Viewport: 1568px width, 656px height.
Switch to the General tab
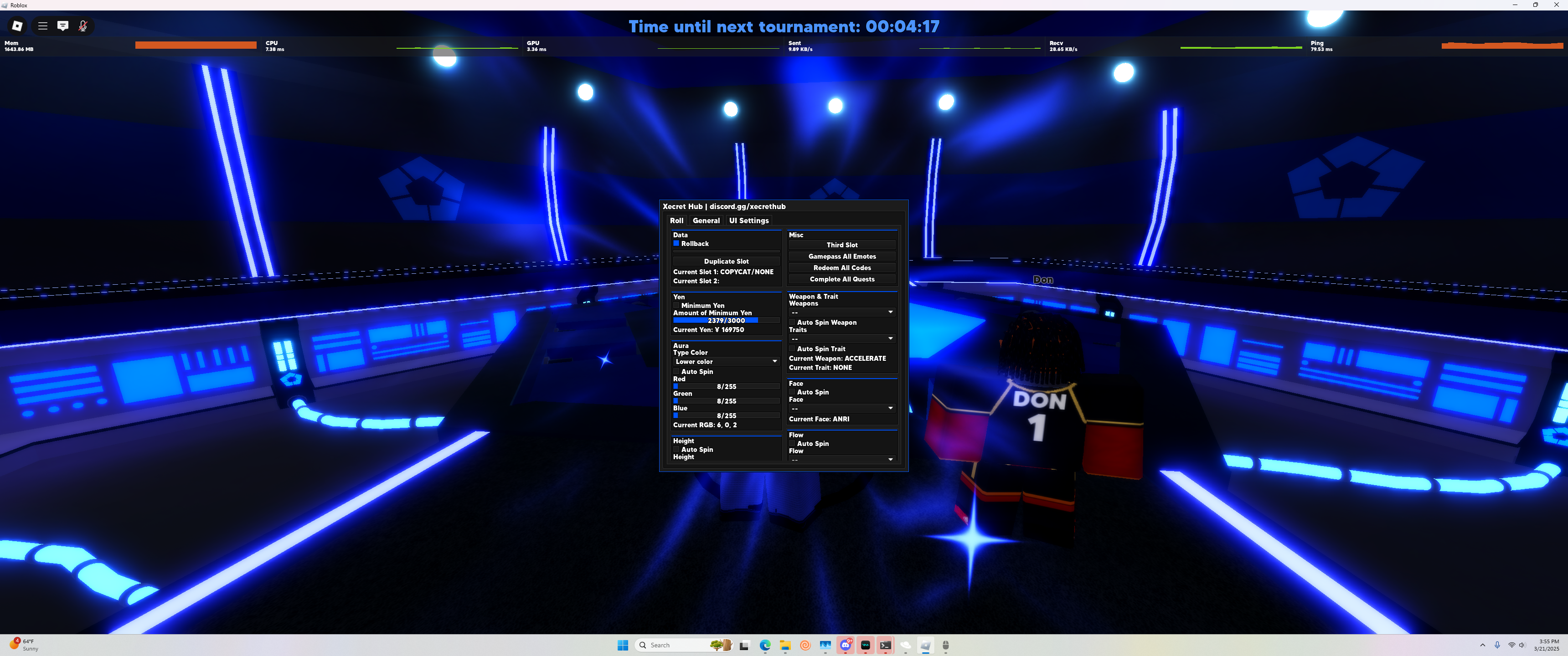[706, 221]
